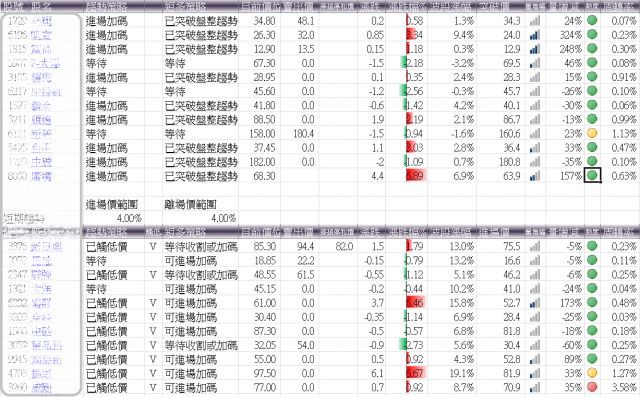Viewport: 640px width, 397px height.
Task: Click the green status circle in the 0.47% row
Action: [592, 147]
